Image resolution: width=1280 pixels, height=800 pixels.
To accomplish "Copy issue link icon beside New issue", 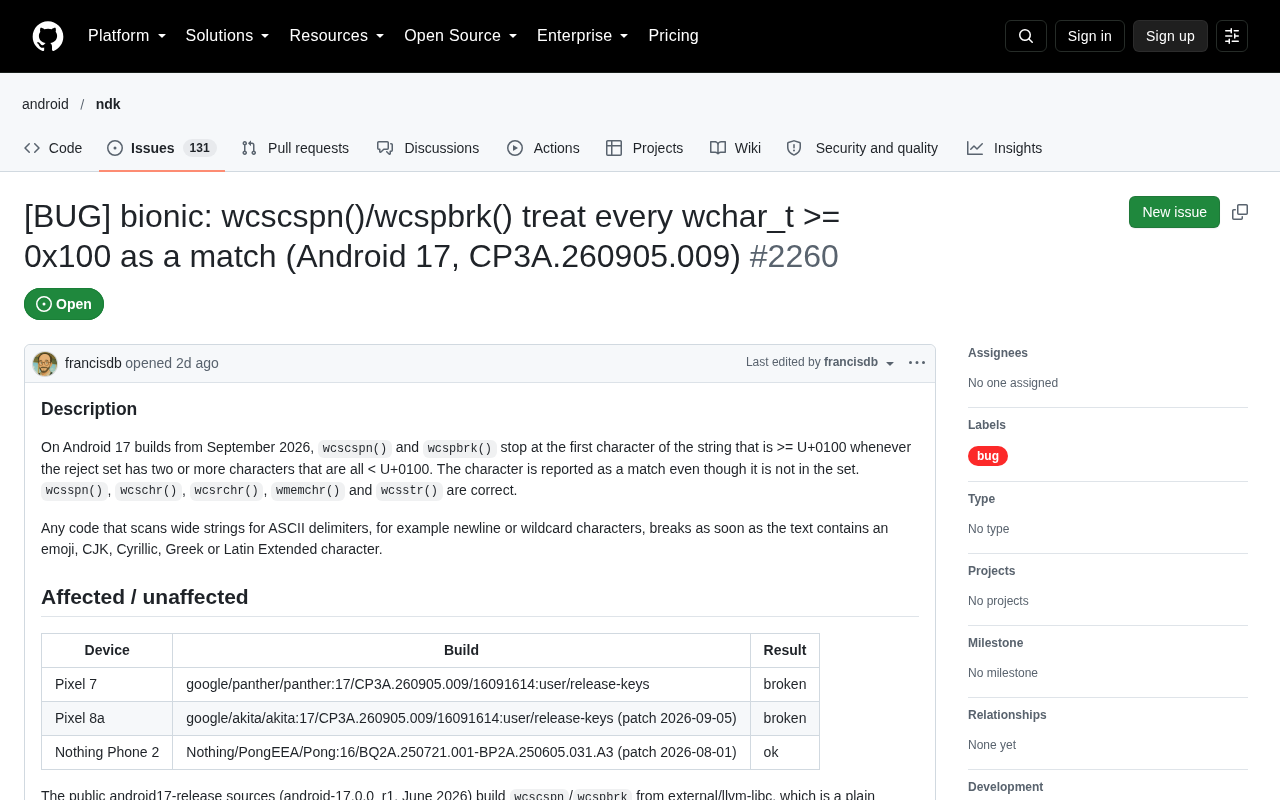I will [1240, 212].
